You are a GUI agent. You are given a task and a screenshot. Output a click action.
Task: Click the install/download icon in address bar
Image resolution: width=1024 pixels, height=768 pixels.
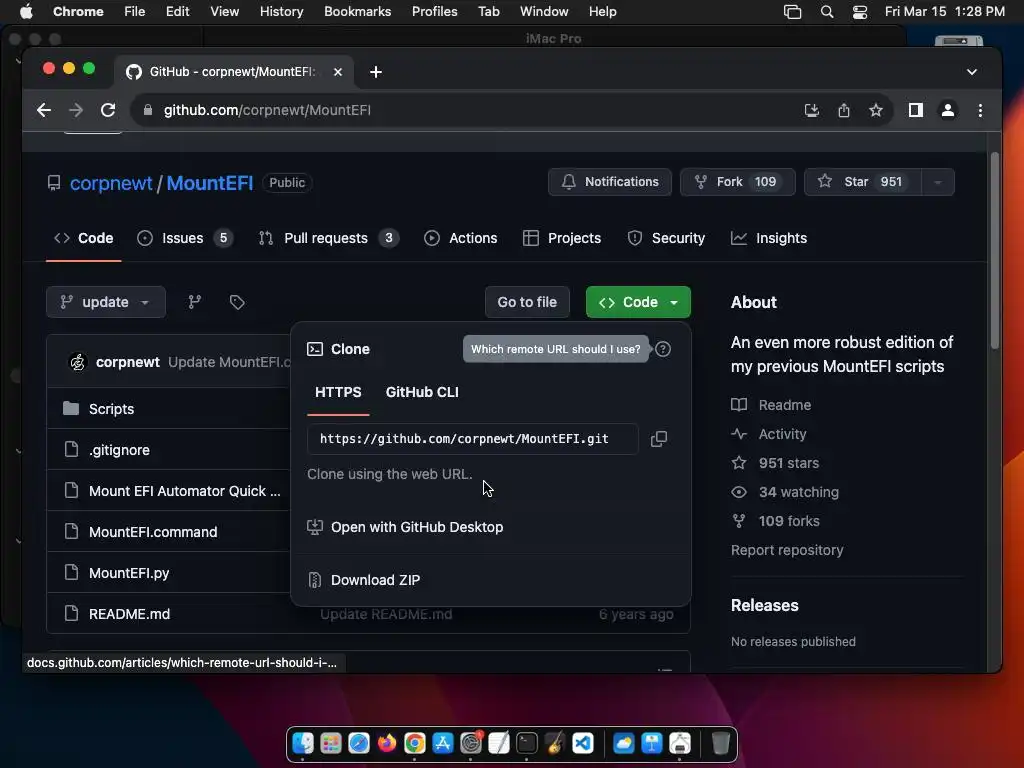812,110
